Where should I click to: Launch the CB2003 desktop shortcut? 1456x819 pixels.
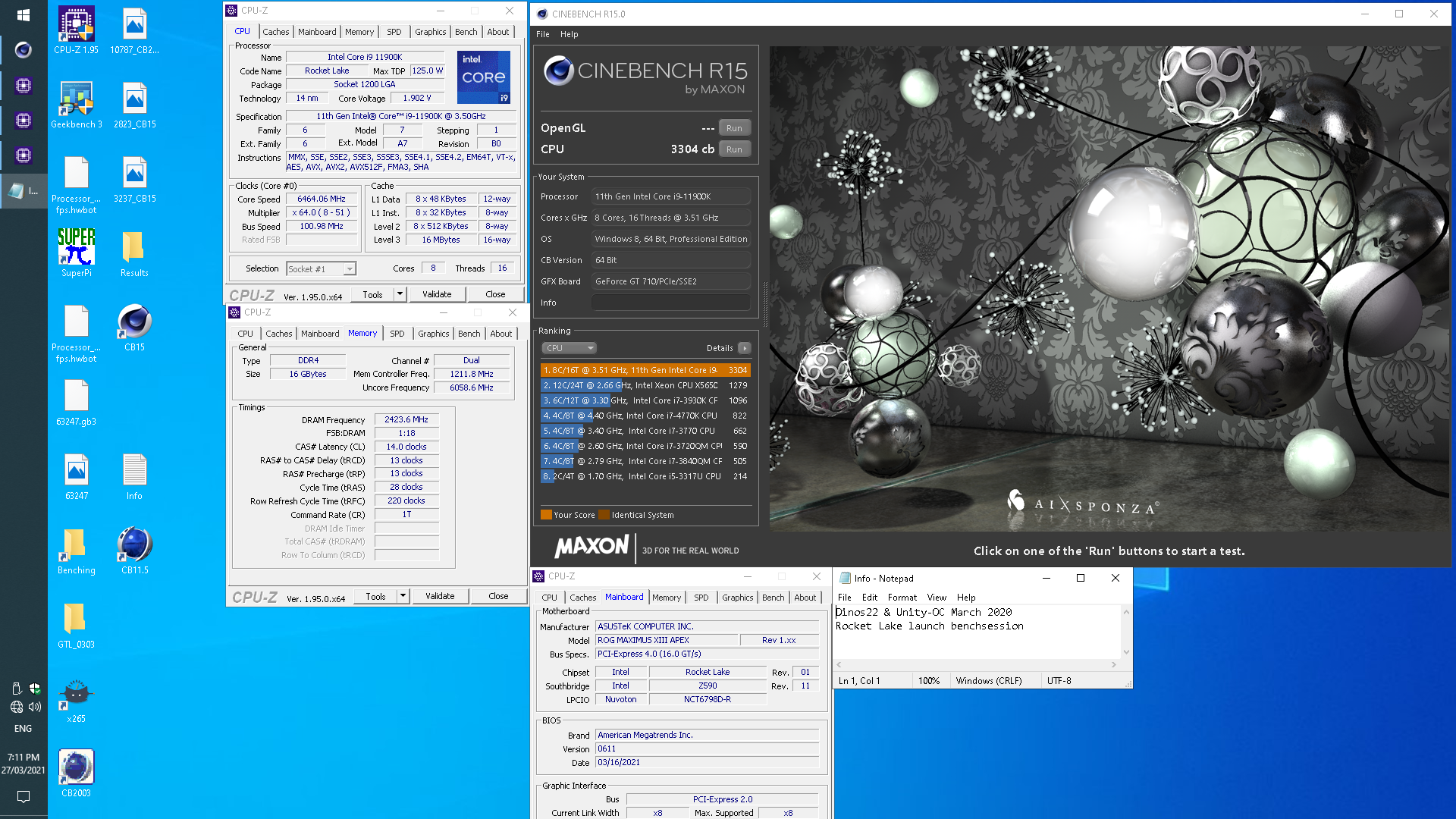click(x=76, y=773)
